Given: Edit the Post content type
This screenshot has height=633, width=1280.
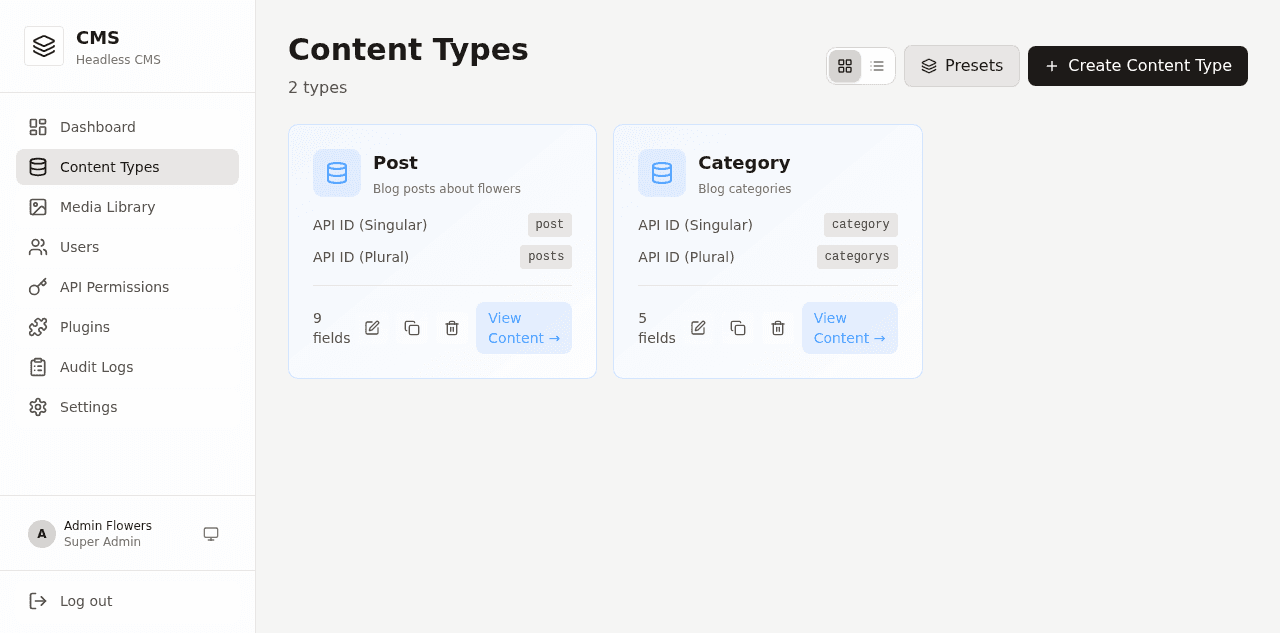Looking at the screenshot, I should [372, 328].
